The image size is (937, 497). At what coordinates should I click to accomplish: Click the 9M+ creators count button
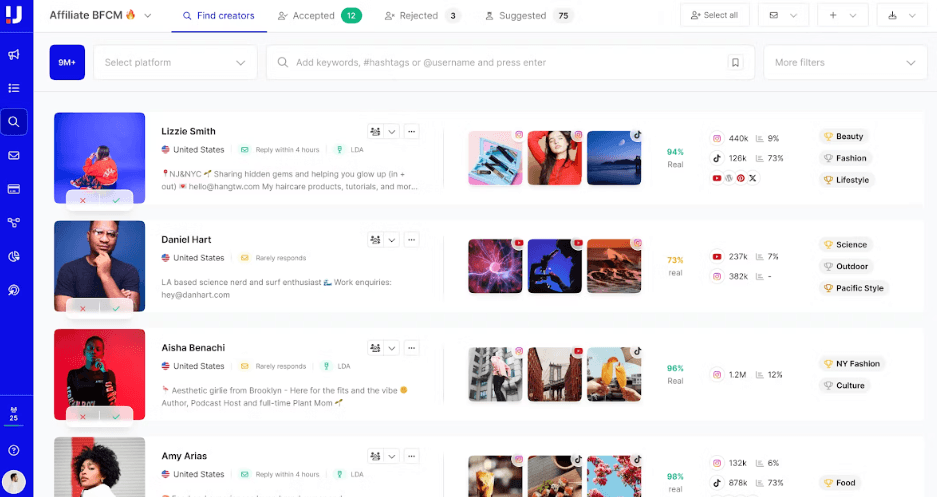67,62
